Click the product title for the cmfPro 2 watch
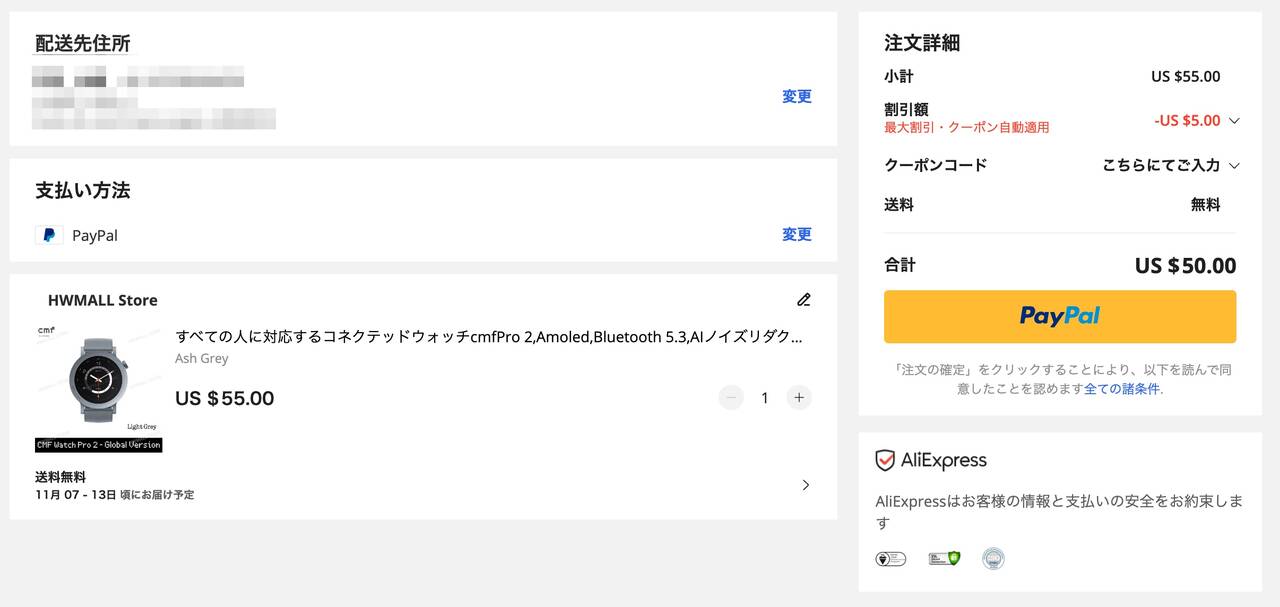Viewport: 1280px width, 607px height. click(488, 337)
